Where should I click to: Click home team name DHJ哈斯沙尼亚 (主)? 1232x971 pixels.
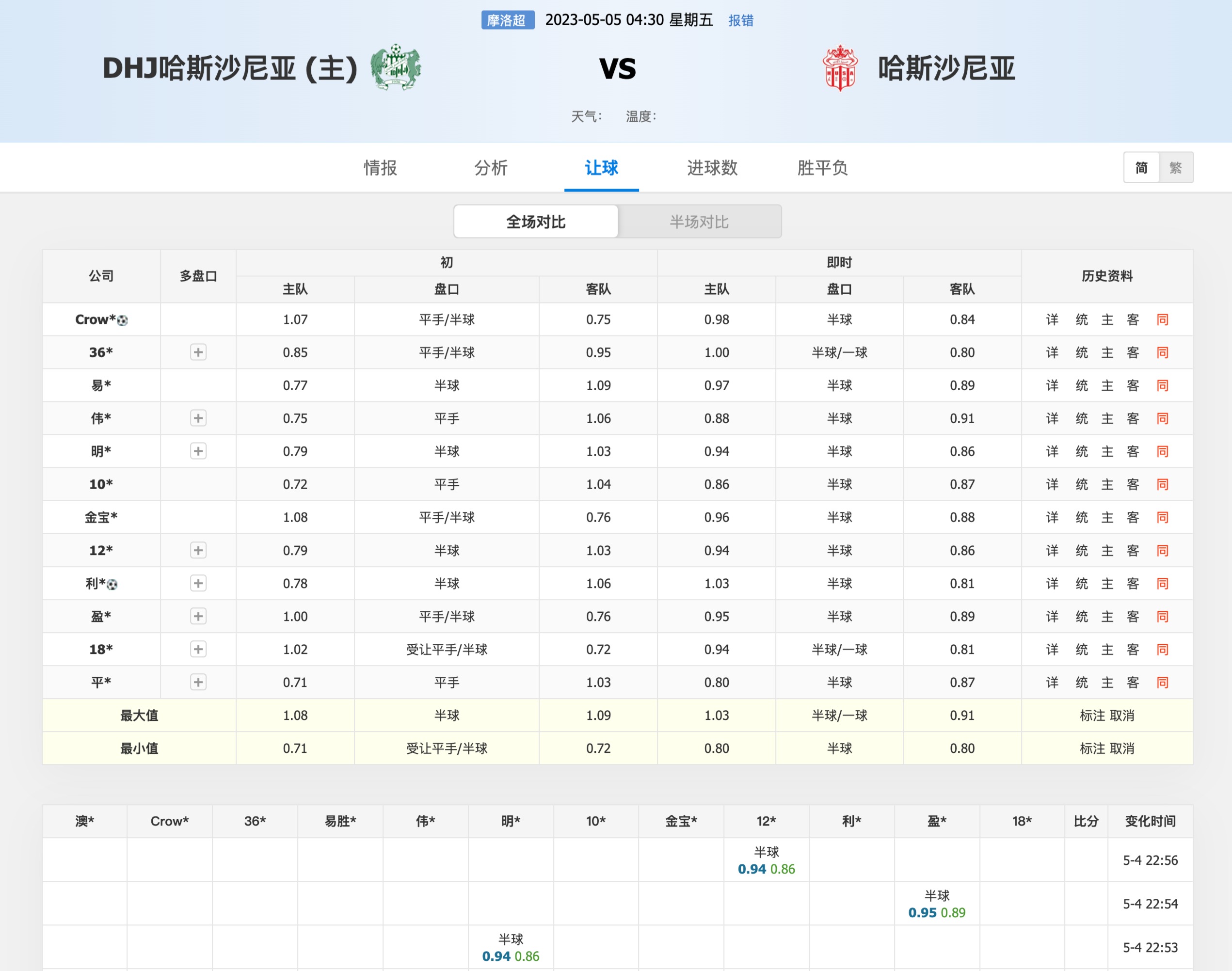(230, 68)
